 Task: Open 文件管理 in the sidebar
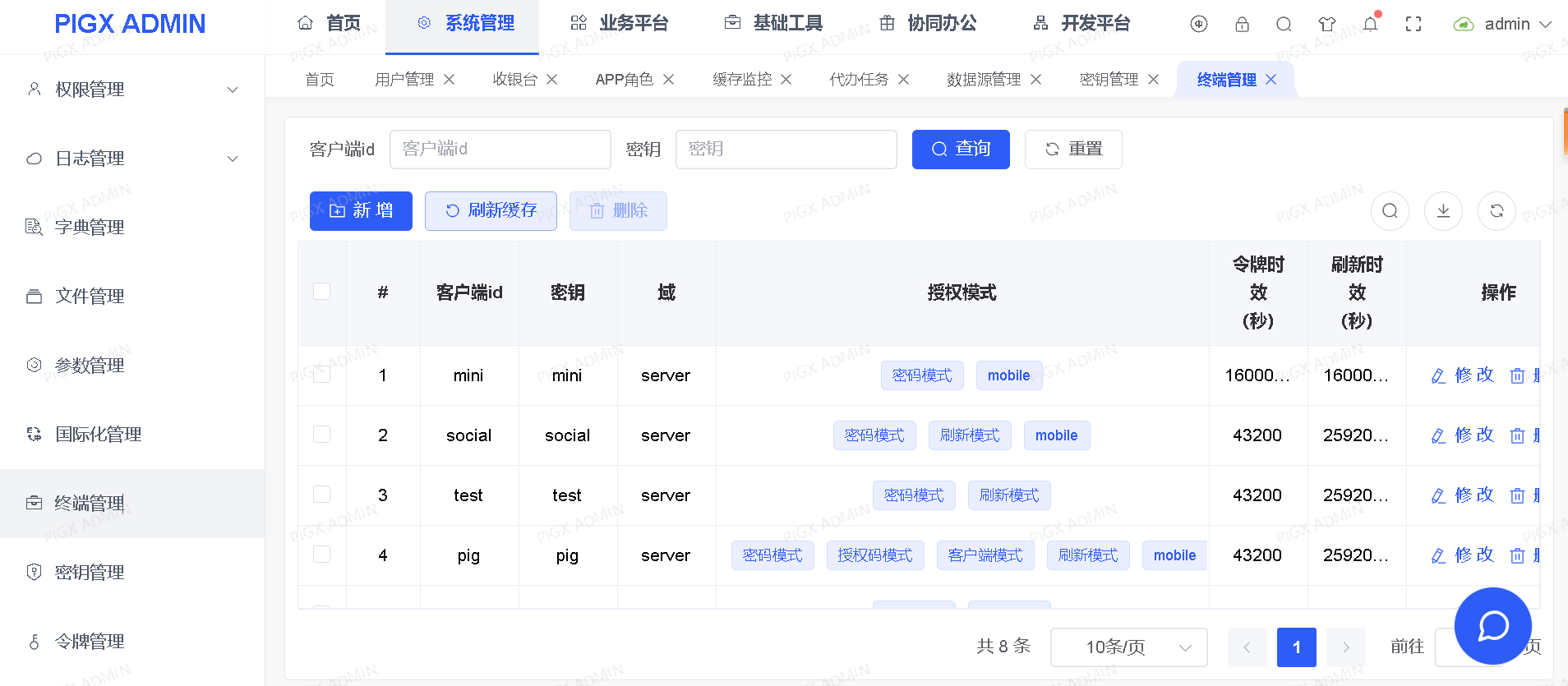pyautogui.click(x=132, y=297)
